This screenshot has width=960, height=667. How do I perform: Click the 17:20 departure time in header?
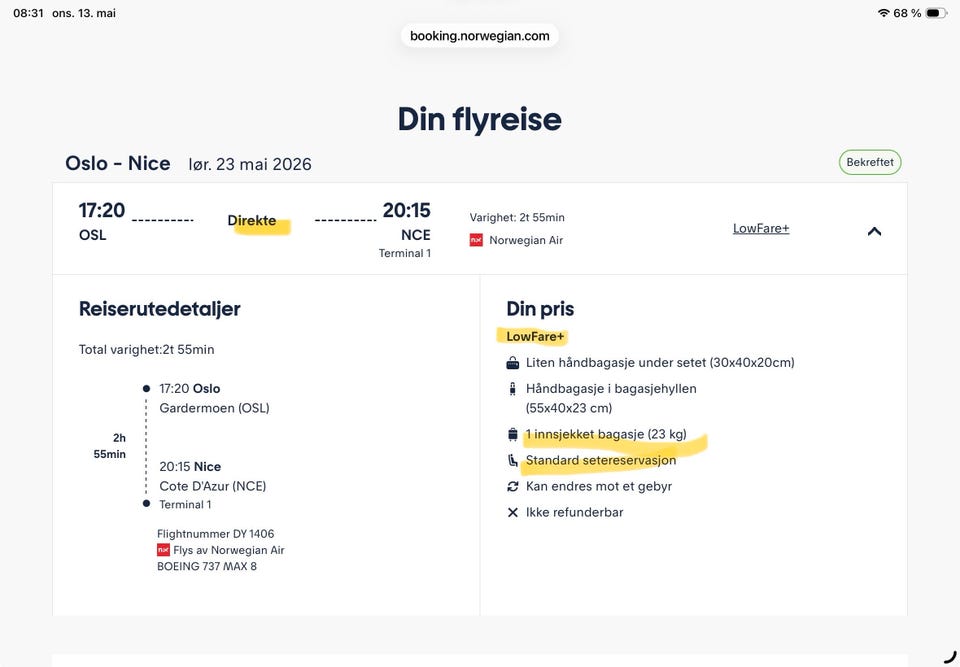[102, 210]
